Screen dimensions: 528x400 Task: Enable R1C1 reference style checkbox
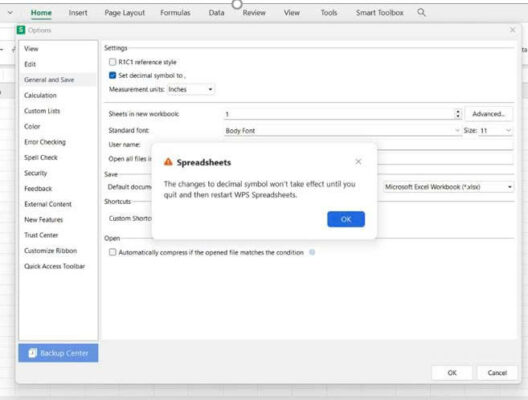point(112,62)
